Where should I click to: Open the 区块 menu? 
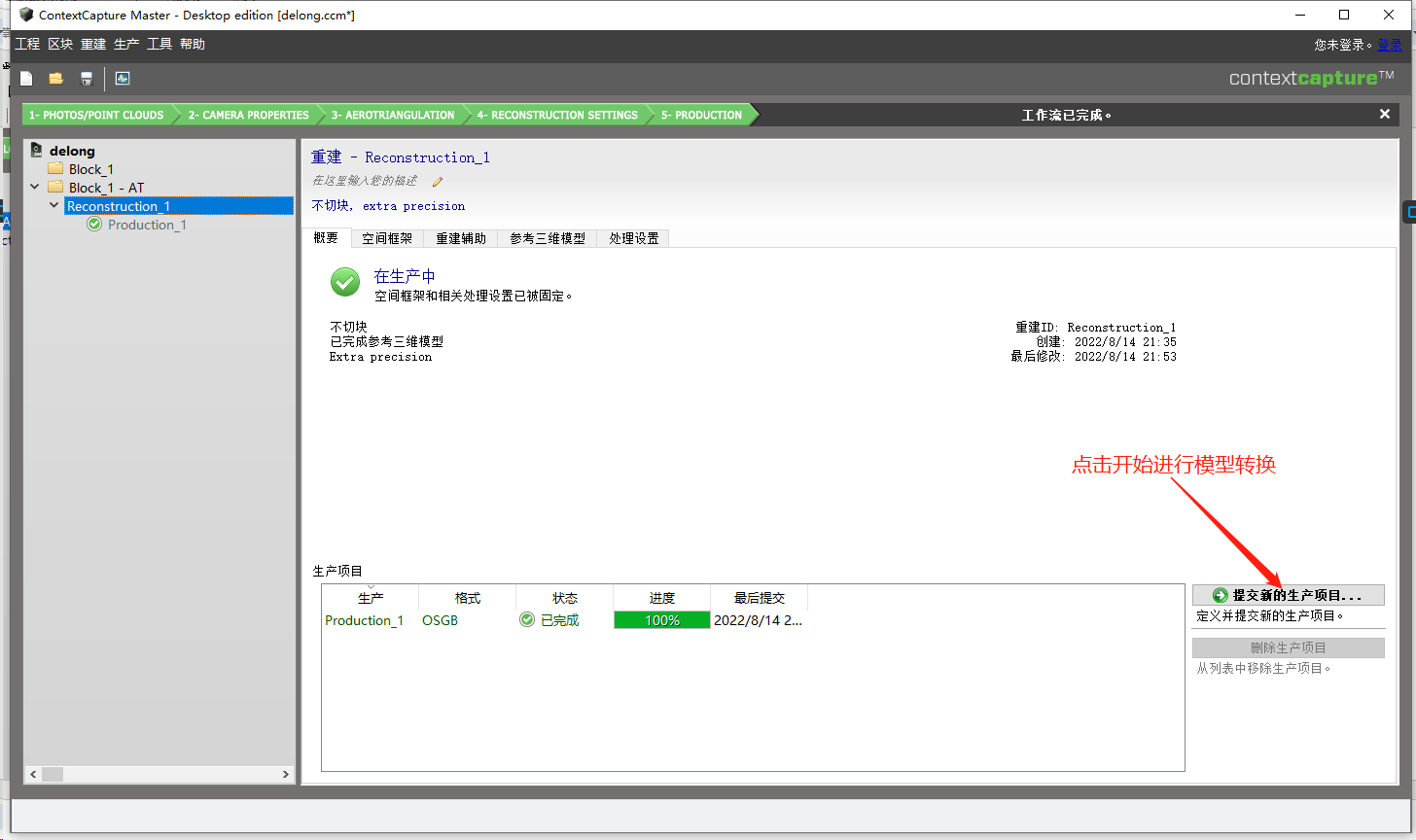click(60, 45)
